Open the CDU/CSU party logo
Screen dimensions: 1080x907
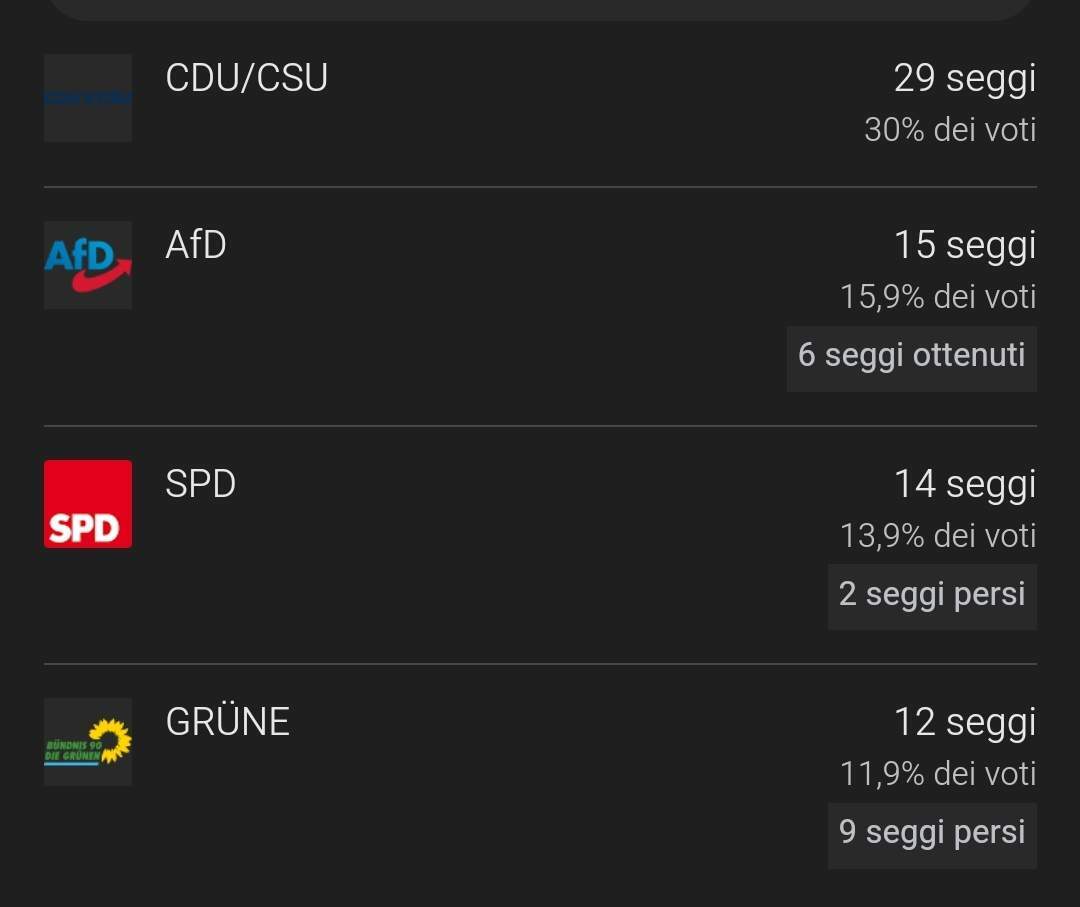[x=87, y=98]
